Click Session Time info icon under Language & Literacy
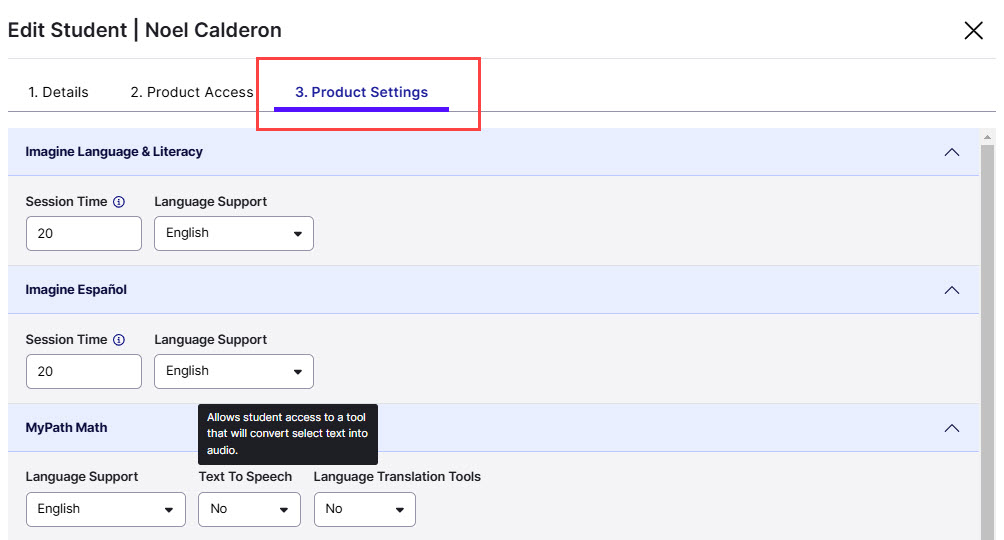 [x=119, y=202]
